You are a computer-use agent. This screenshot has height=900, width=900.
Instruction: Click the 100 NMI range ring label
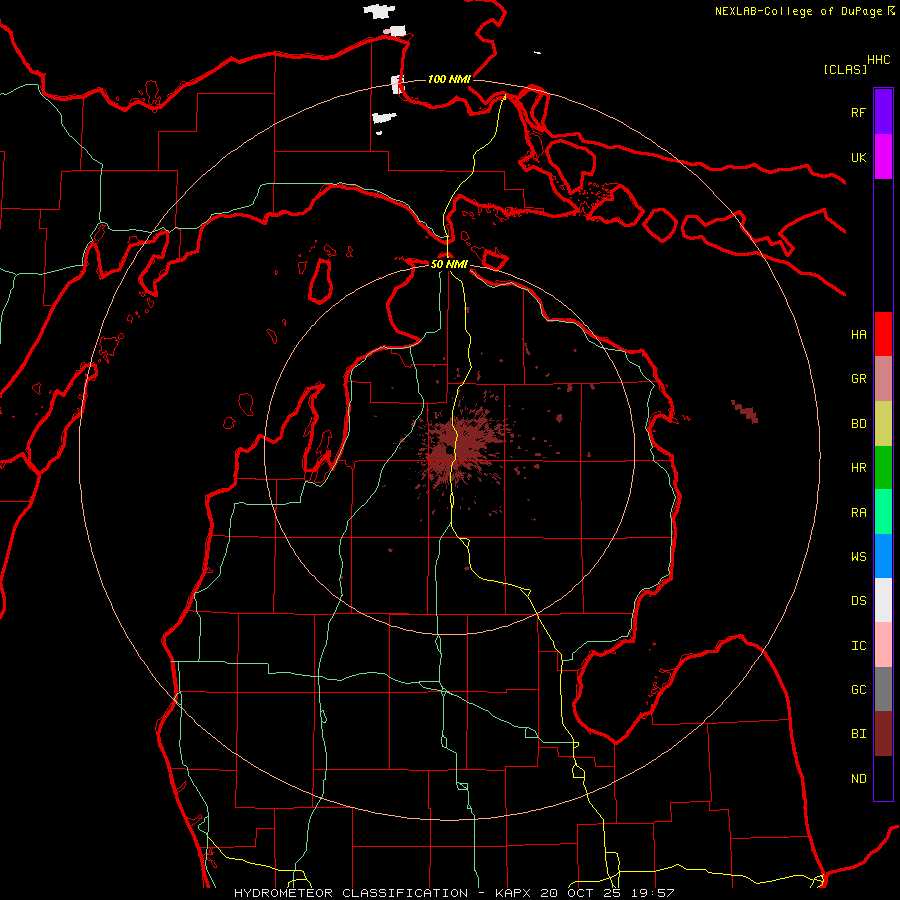[x=449, y=79]
